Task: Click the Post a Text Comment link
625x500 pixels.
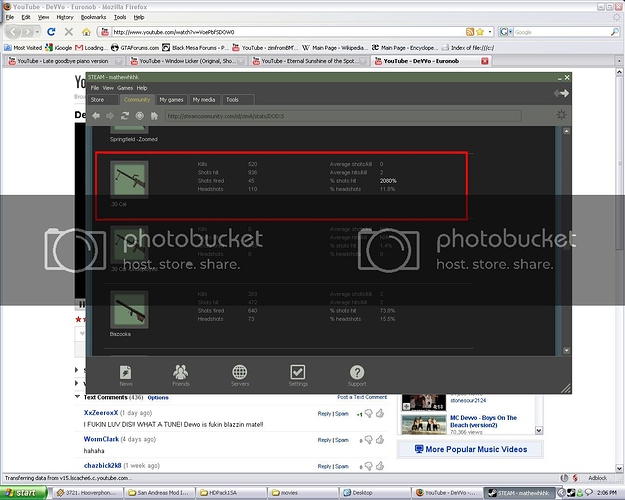Action: tap(362, 397)
